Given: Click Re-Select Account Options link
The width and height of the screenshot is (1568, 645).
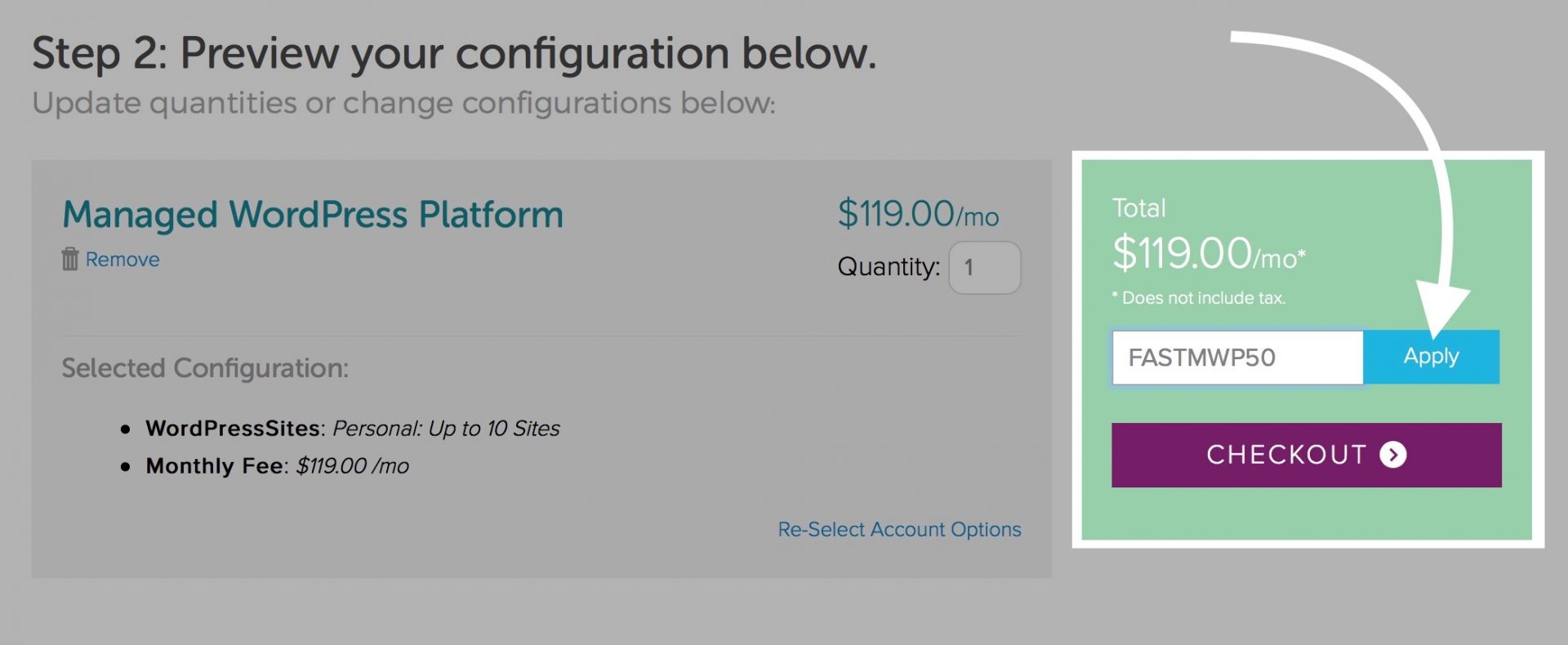Looking at the screenshot, I should click(899, 530).
